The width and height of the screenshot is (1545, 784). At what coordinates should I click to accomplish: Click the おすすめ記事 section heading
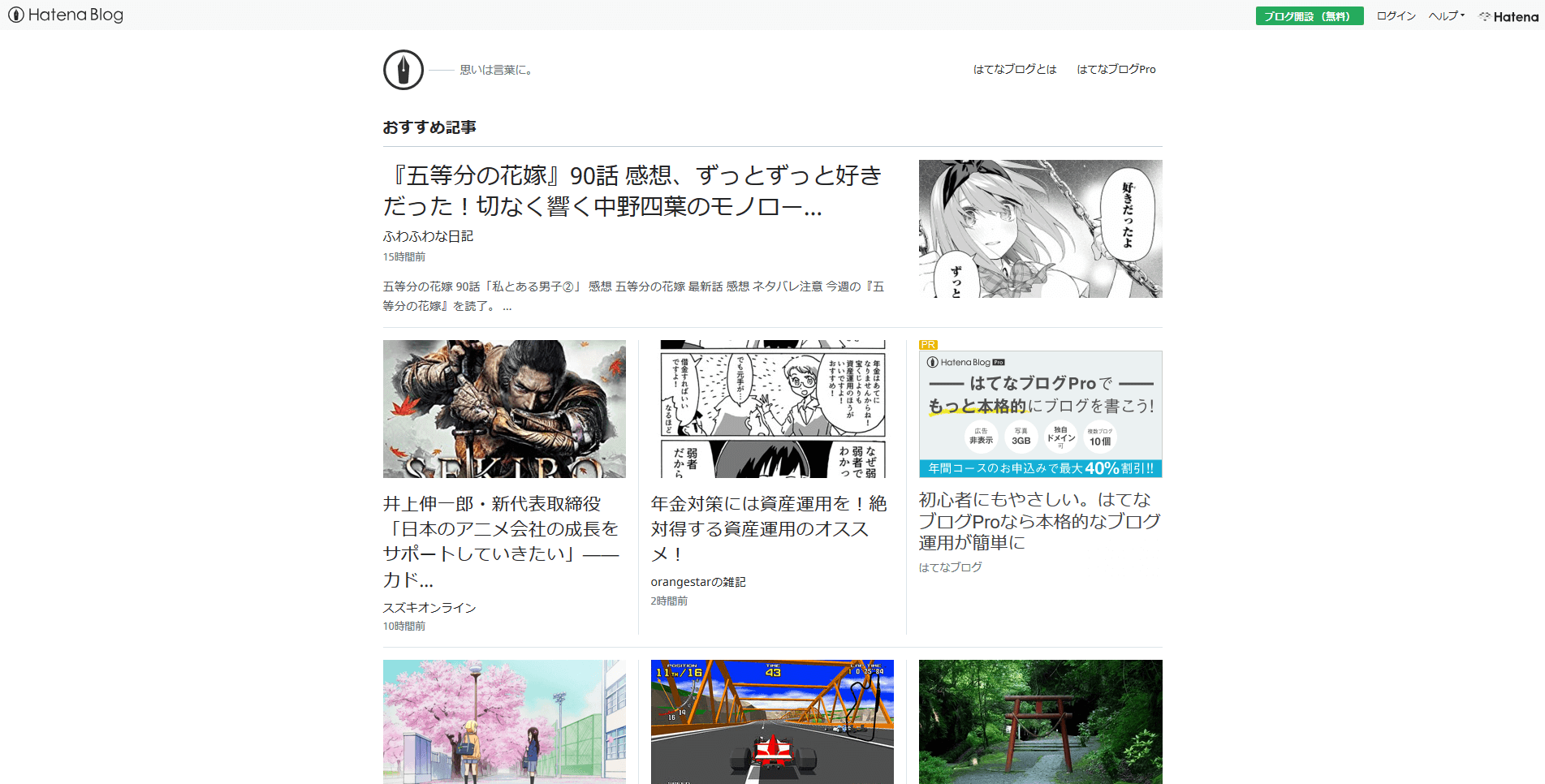tap(429, 127)
